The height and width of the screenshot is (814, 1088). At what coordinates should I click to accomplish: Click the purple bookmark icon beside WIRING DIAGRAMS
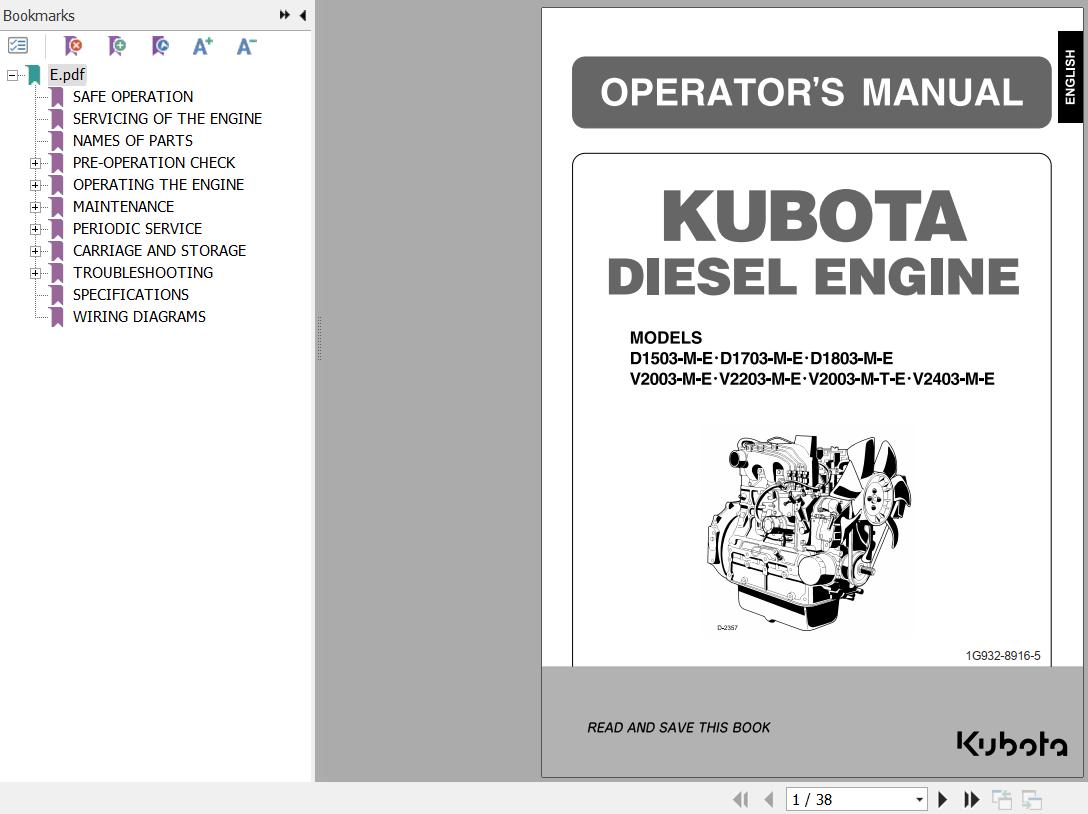pyautogui.click(x=57, y=316)
